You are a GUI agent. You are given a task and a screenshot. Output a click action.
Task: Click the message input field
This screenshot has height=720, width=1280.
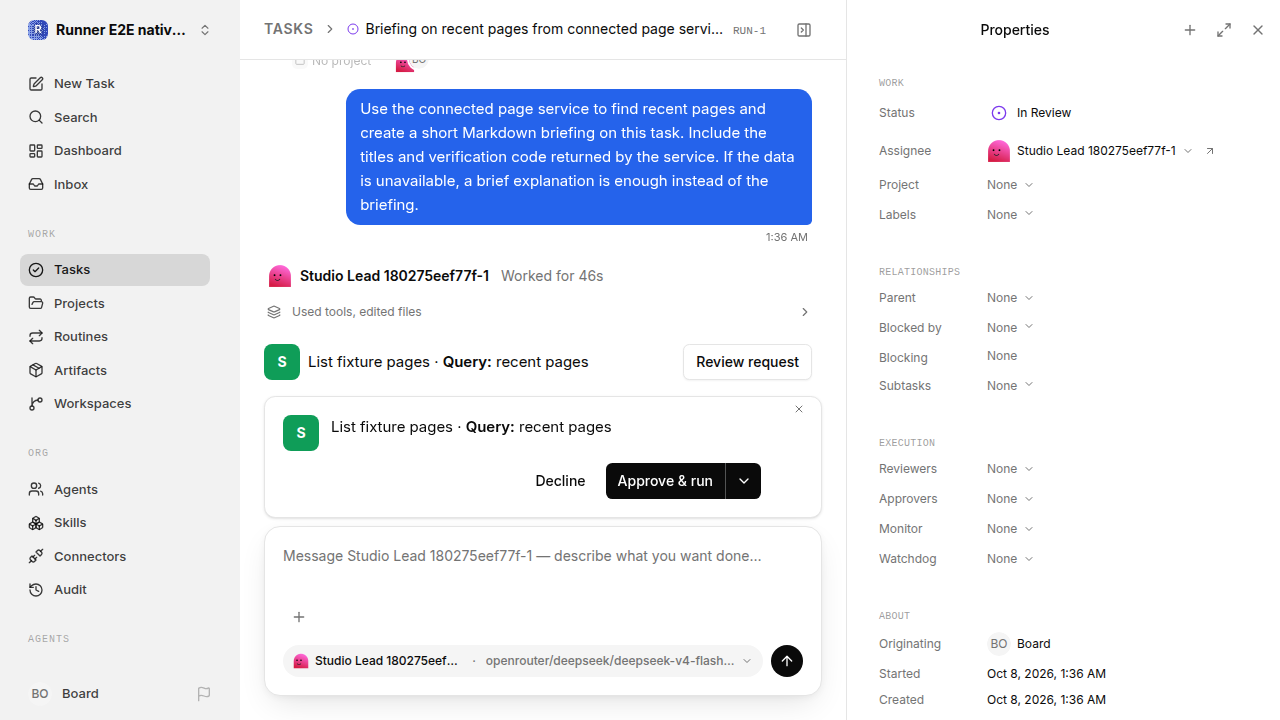pyautogui.click(x=543, y=570)
